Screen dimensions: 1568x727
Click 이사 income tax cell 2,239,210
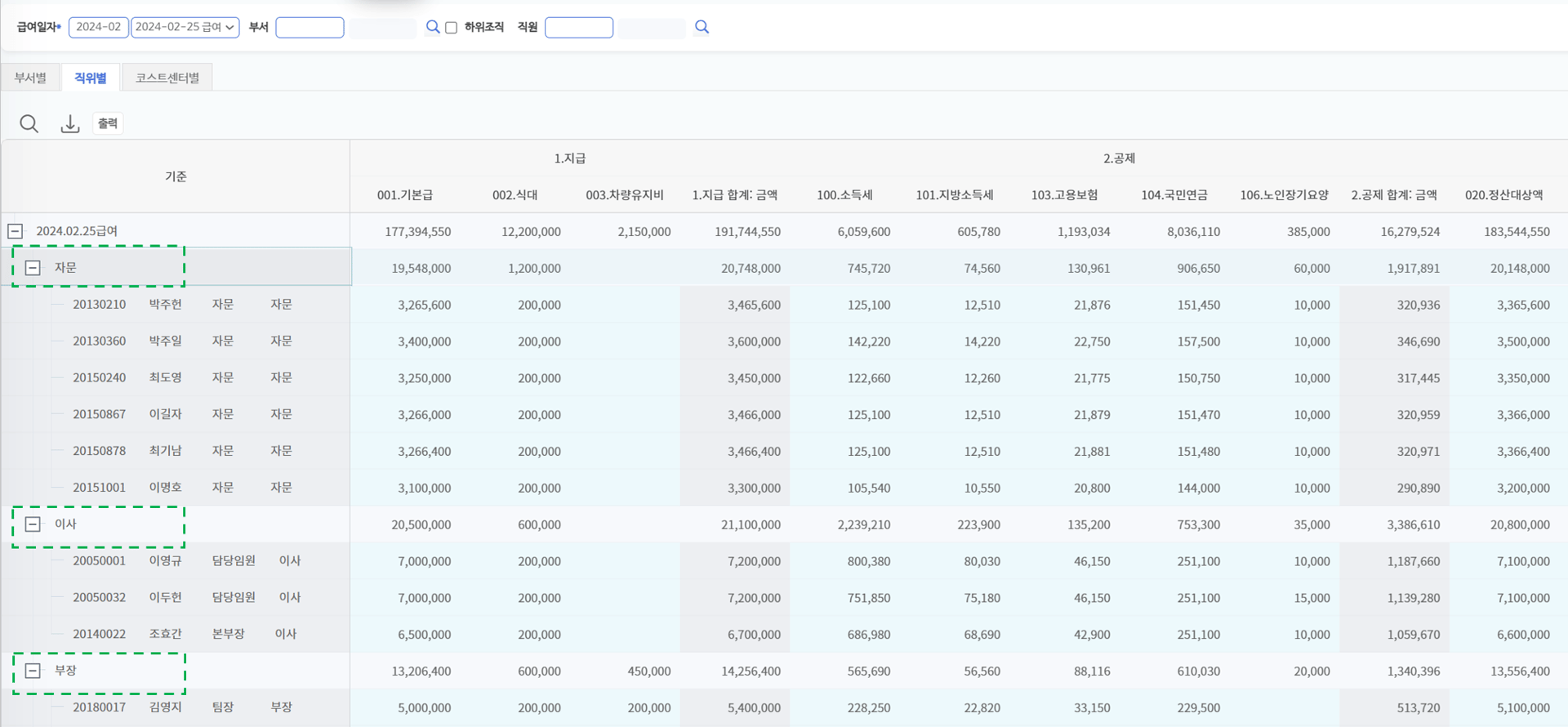click(863, 524)
